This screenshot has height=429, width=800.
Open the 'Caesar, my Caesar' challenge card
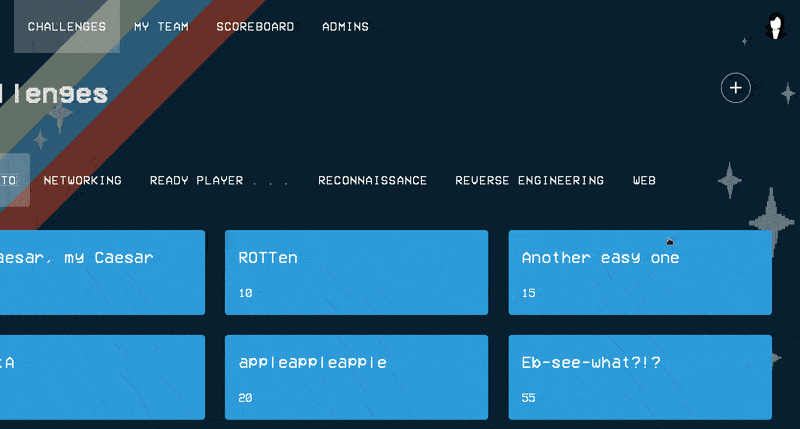click(100, 272)
